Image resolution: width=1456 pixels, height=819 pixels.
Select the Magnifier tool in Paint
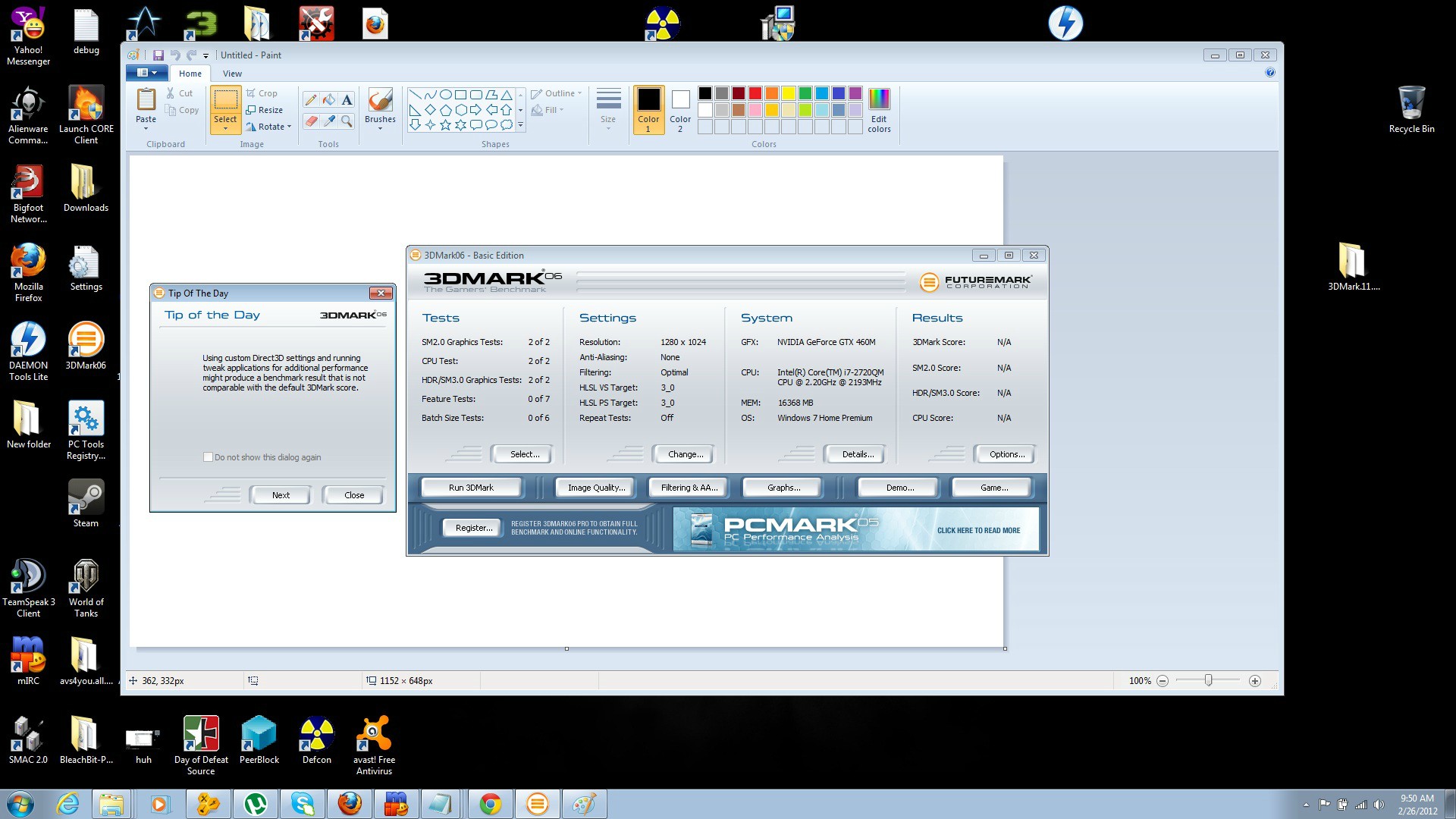(x=347, y=121)
